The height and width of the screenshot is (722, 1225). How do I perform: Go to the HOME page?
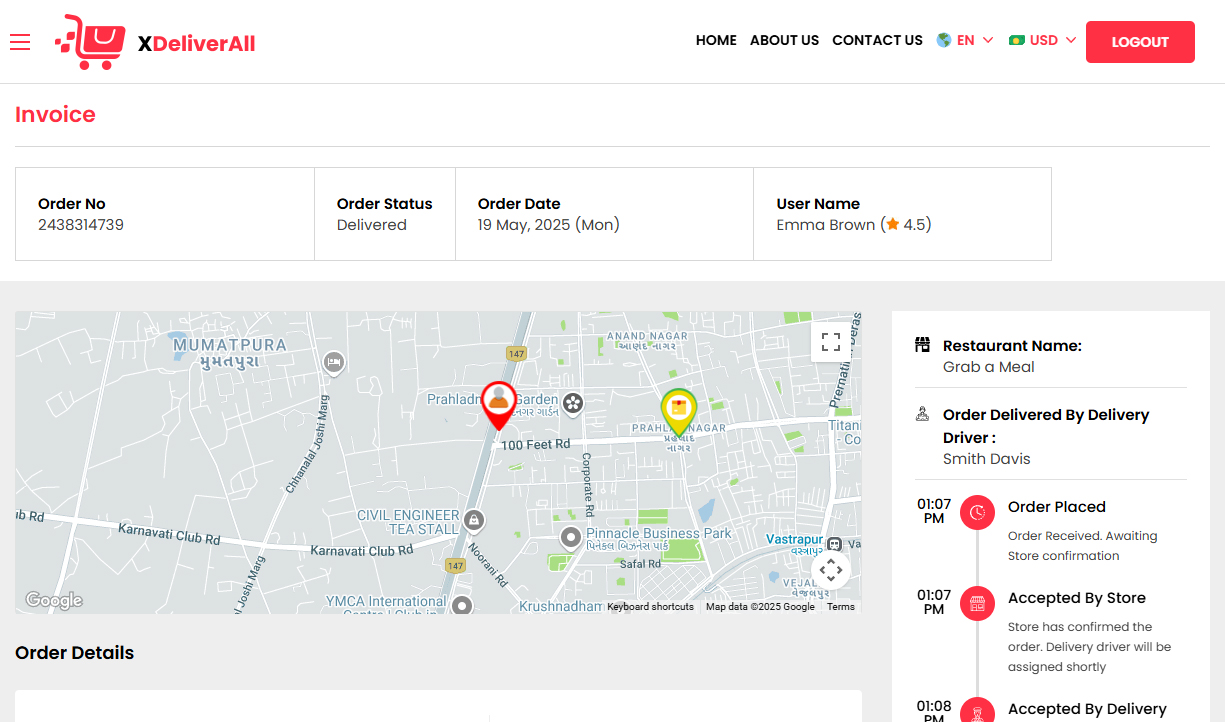tap(716, 41)
